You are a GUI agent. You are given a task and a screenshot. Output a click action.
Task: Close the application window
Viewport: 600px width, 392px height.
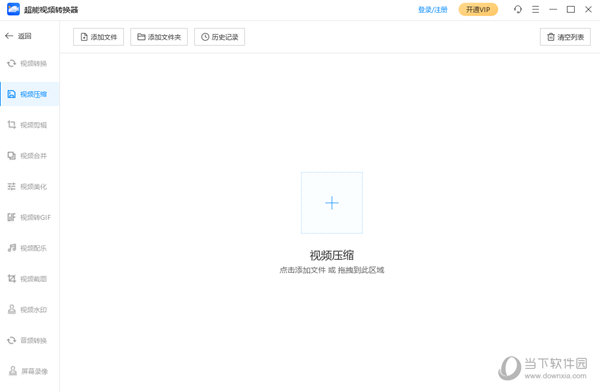(x=588, y=9)
